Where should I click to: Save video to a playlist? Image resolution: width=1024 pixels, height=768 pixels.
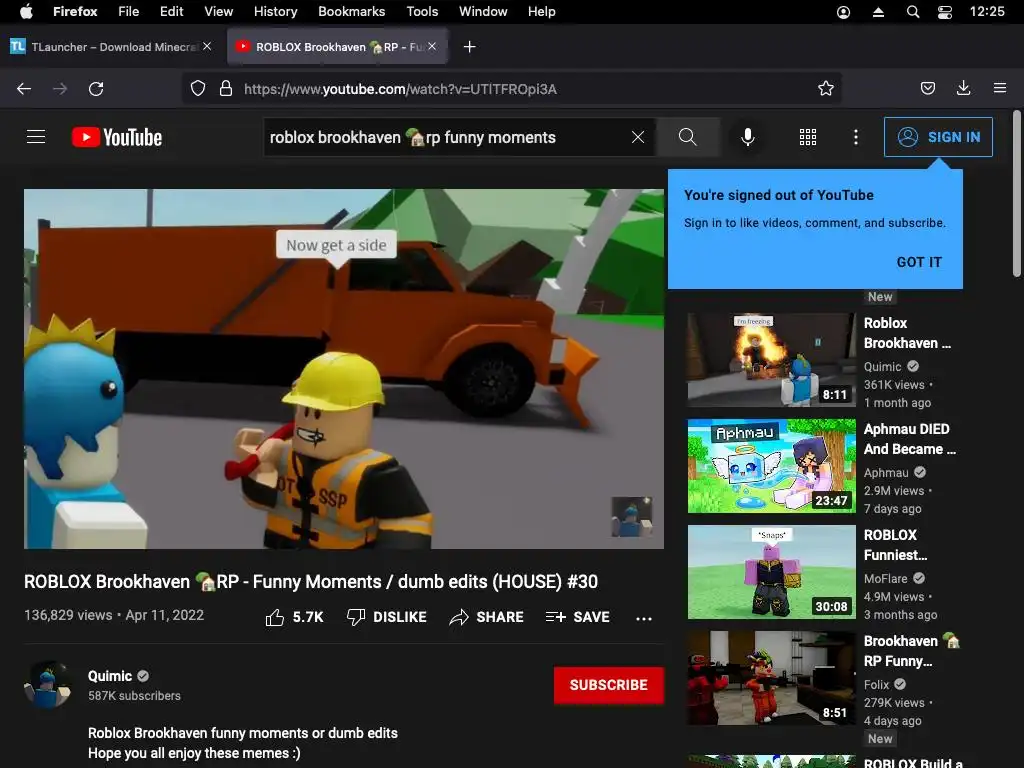pos(577,617)
